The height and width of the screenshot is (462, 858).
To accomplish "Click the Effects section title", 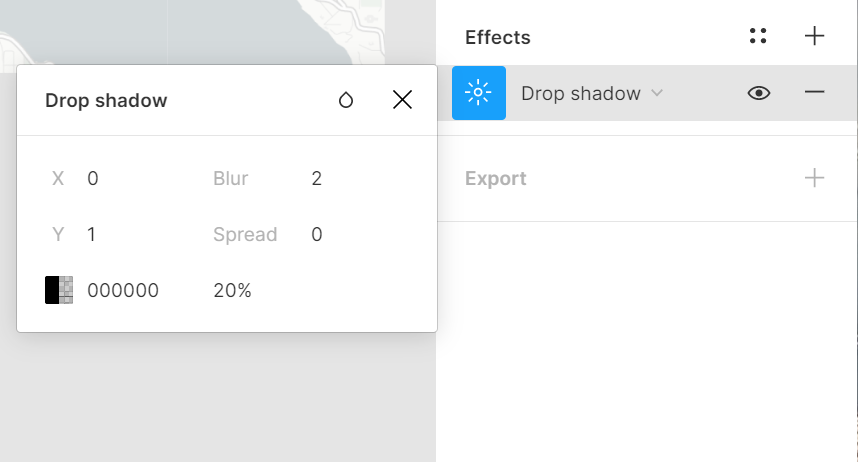I will coord(498,37).
